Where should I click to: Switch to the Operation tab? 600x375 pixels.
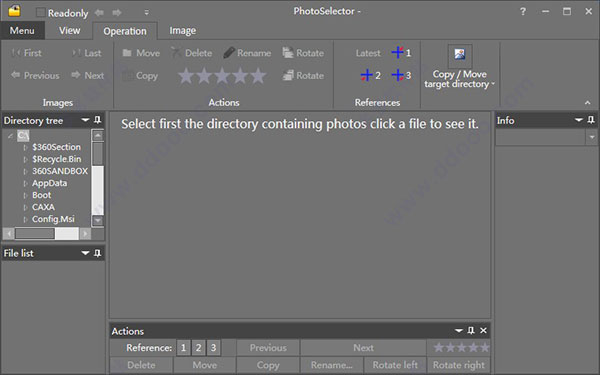(125, 31)
